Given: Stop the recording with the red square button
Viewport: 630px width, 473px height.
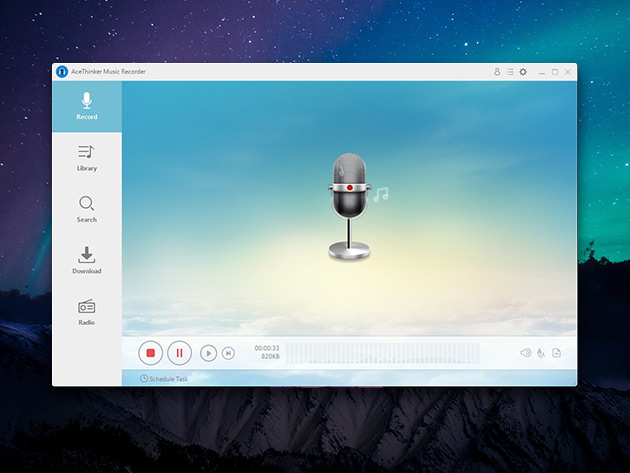Looking at the screenshot, I should click(151, 353).
